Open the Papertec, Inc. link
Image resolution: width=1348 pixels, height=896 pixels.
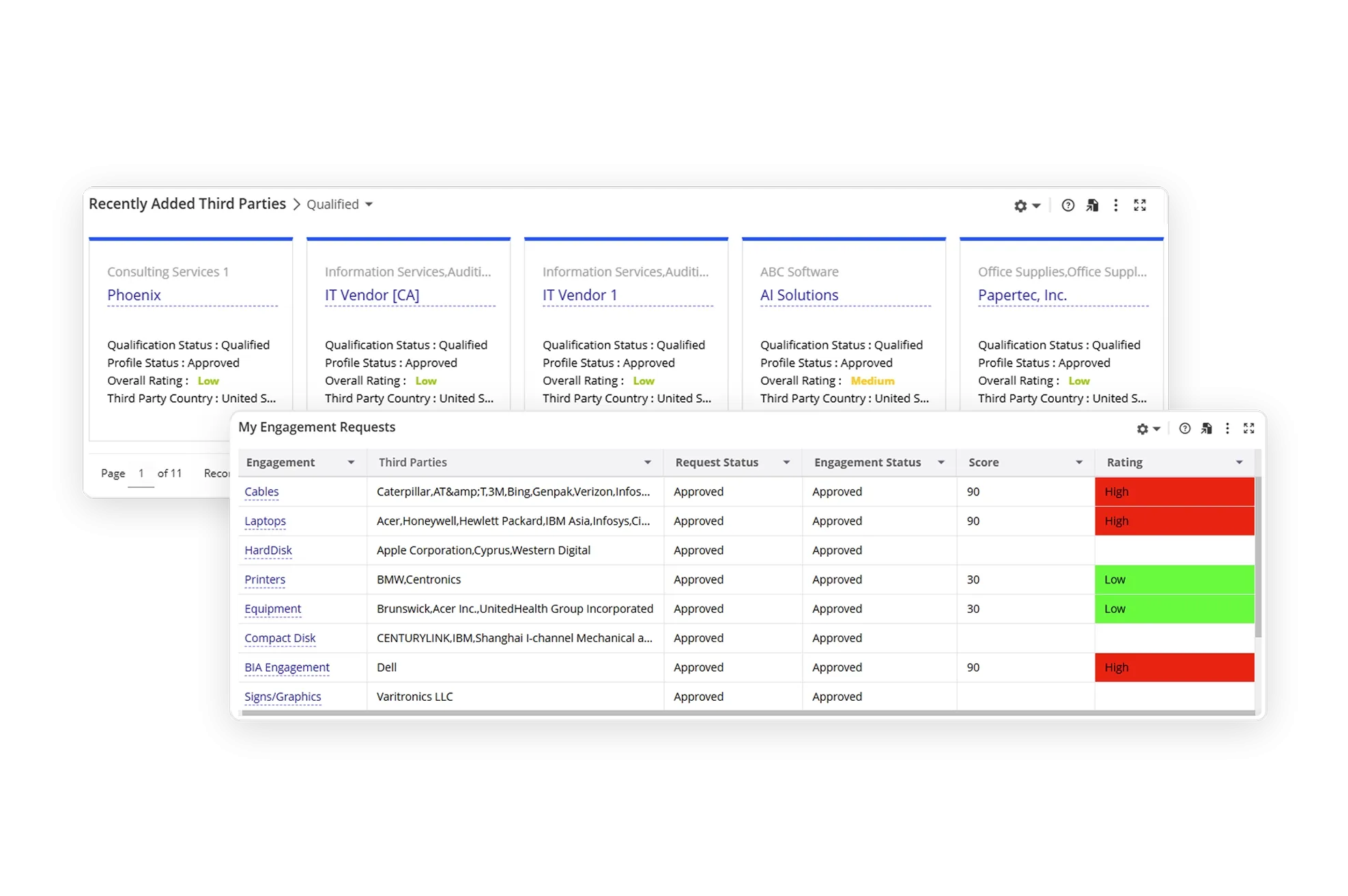tap(1022, 295)
